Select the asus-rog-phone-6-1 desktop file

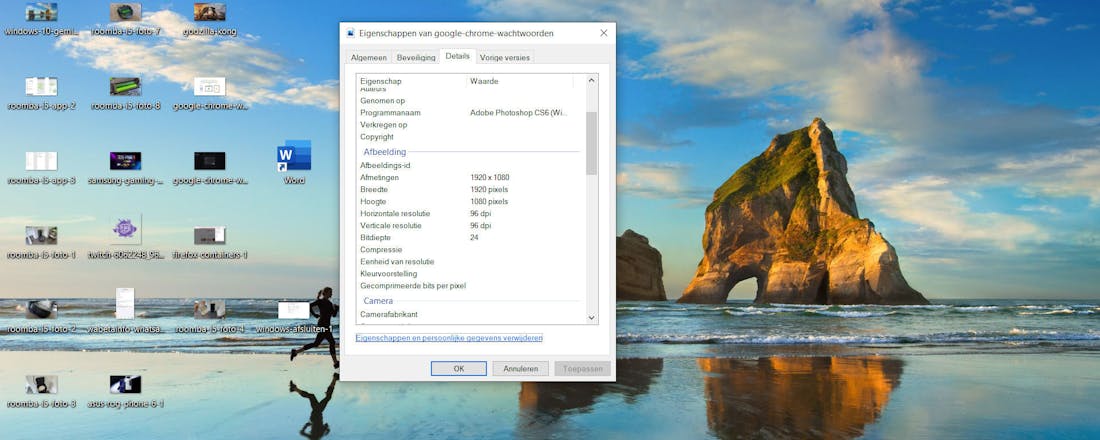coord(126,392)
